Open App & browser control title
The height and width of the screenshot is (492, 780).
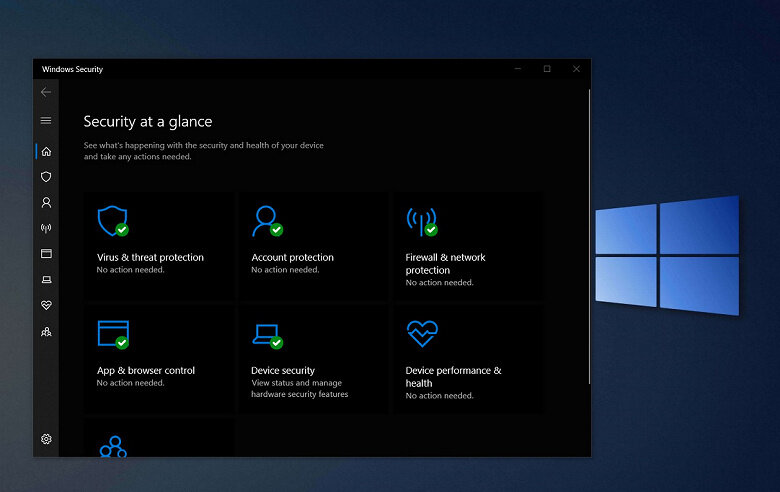[x=146, y=370]
